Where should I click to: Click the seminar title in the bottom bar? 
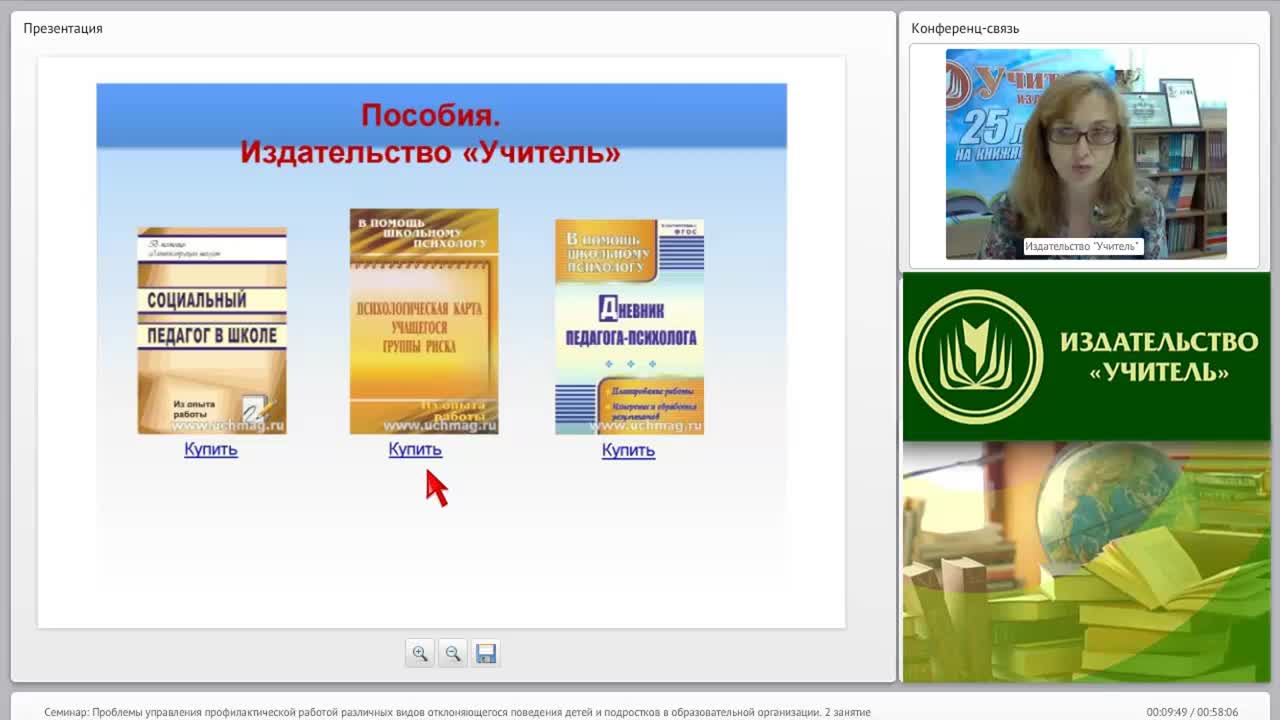[x=457, y=712]
